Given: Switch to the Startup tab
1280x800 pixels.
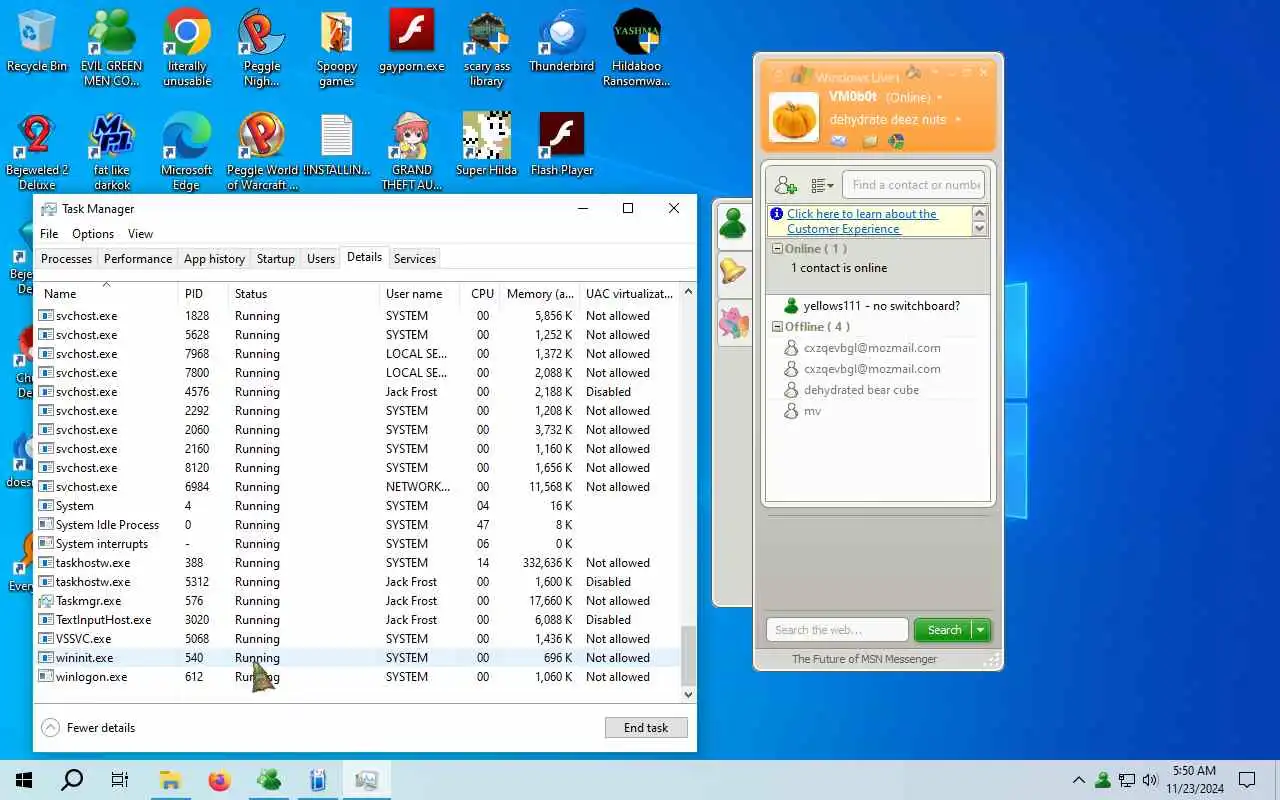Looking at the screenshot, I should coord(276,259).
